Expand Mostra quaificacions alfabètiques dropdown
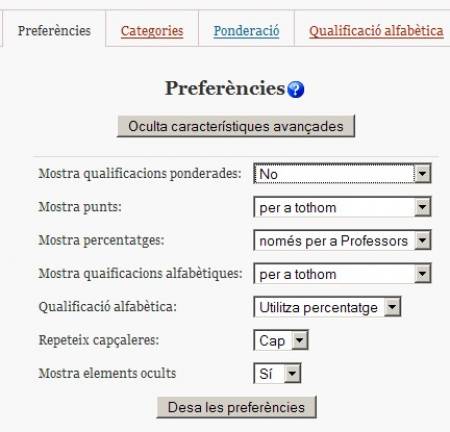 tap(342, 274)
